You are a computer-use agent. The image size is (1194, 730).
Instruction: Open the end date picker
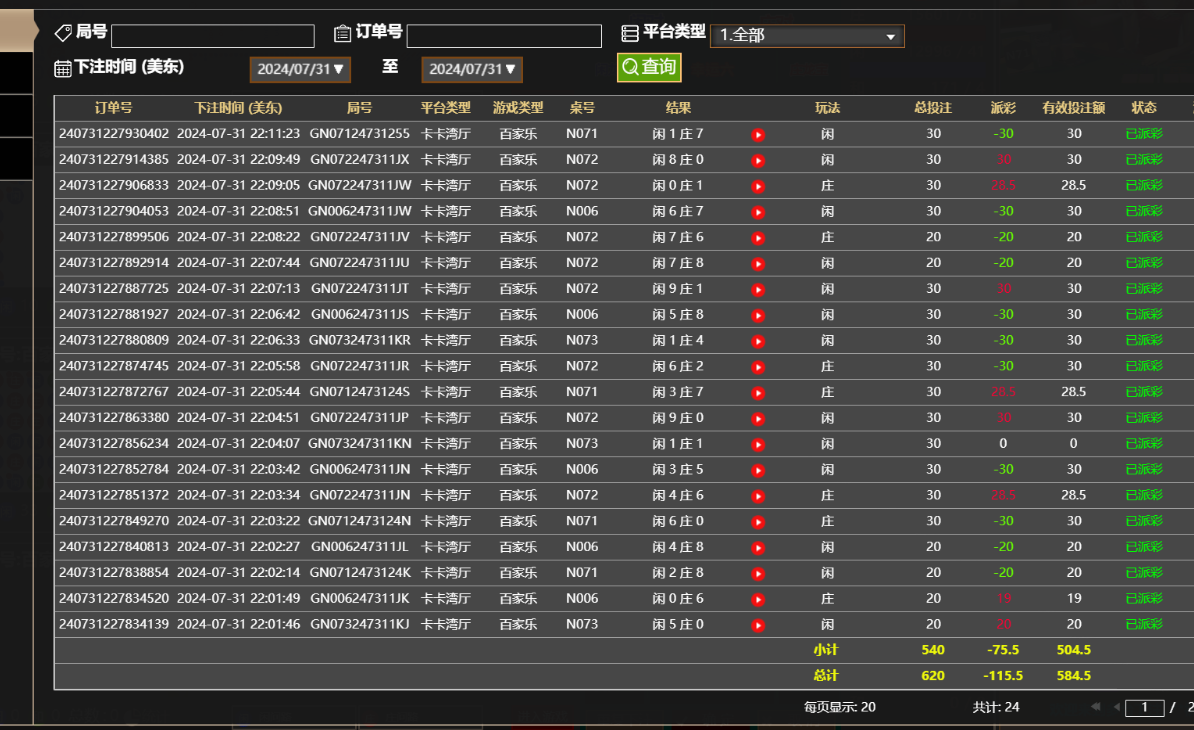pos(472,69)
